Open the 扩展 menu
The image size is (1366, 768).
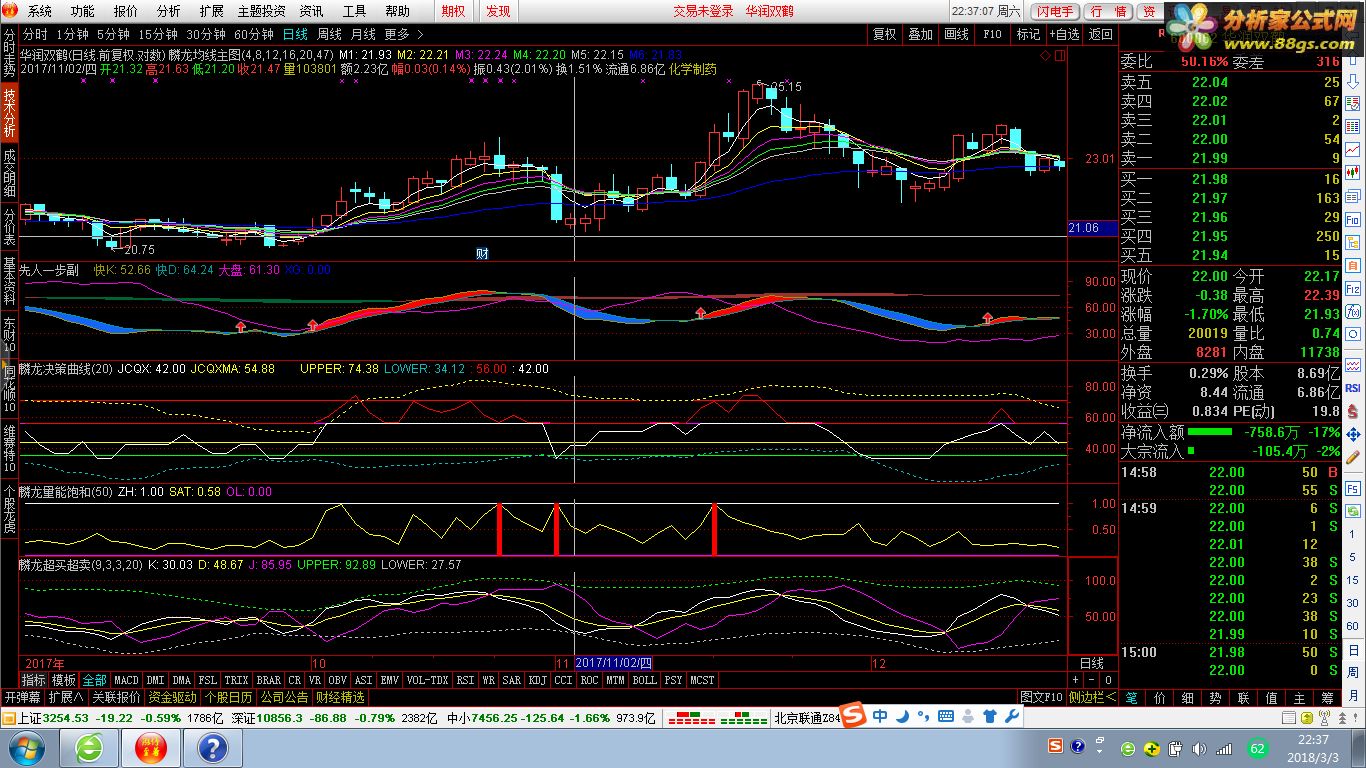coord(211,11)
